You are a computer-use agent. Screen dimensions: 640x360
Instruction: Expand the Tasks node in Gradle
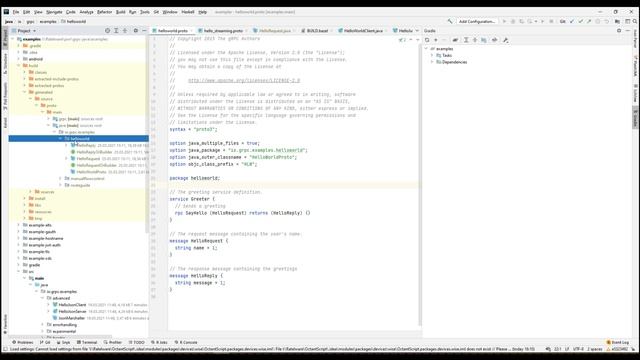click(x=432, y=55)
